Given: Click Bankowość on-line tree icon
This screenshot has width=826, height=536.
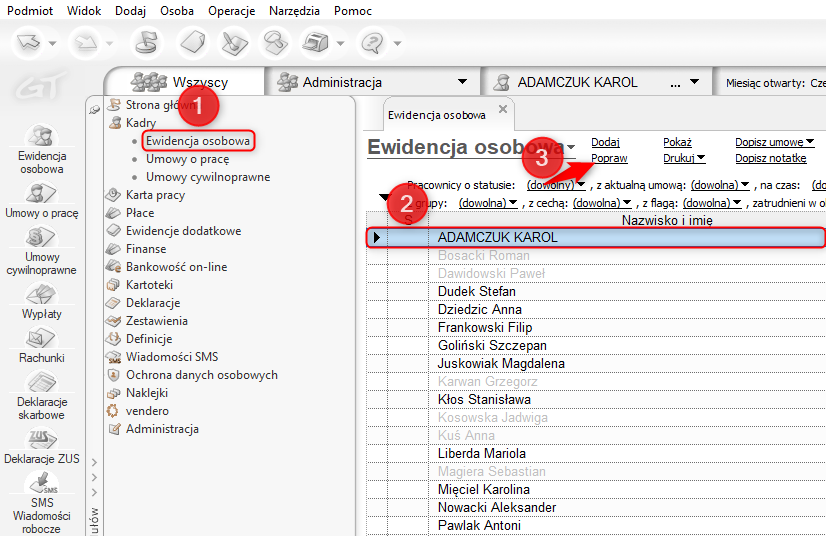Looking at the screenshot, I should point(113,267).
